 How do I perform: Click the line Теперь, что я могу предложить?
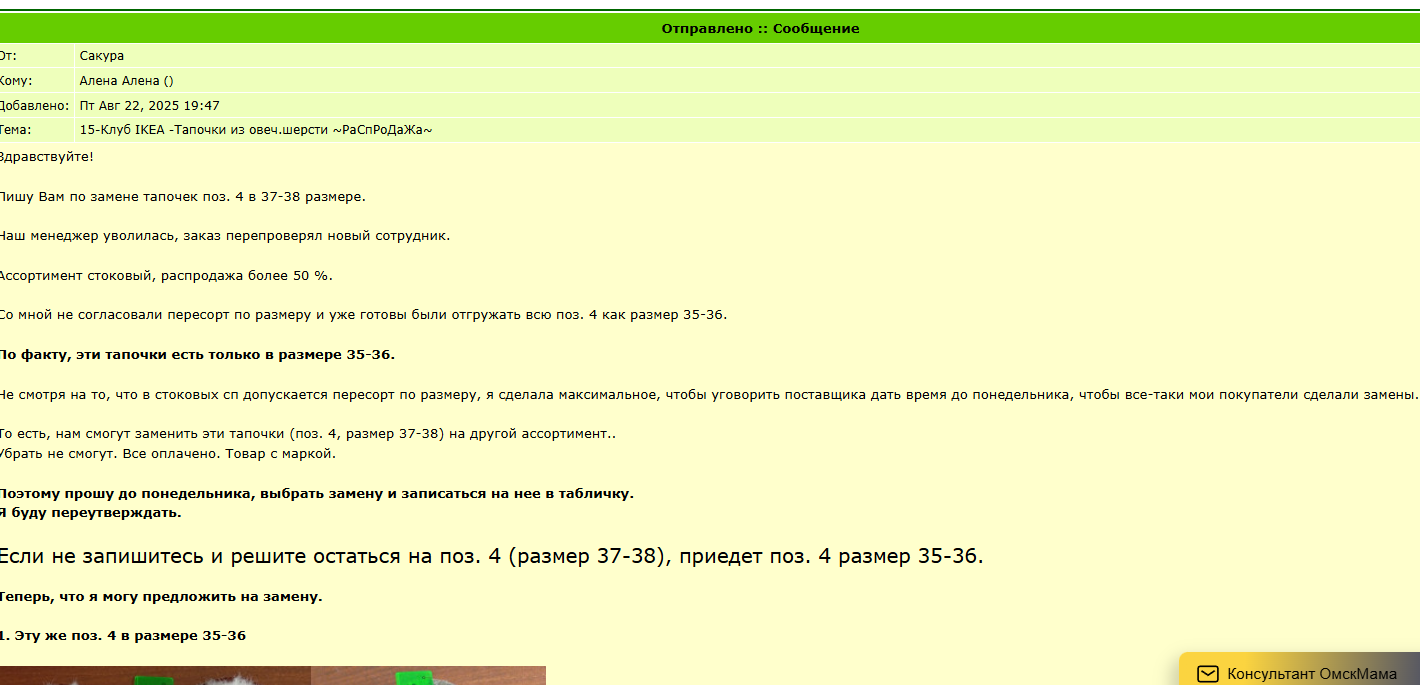(160, 598)
